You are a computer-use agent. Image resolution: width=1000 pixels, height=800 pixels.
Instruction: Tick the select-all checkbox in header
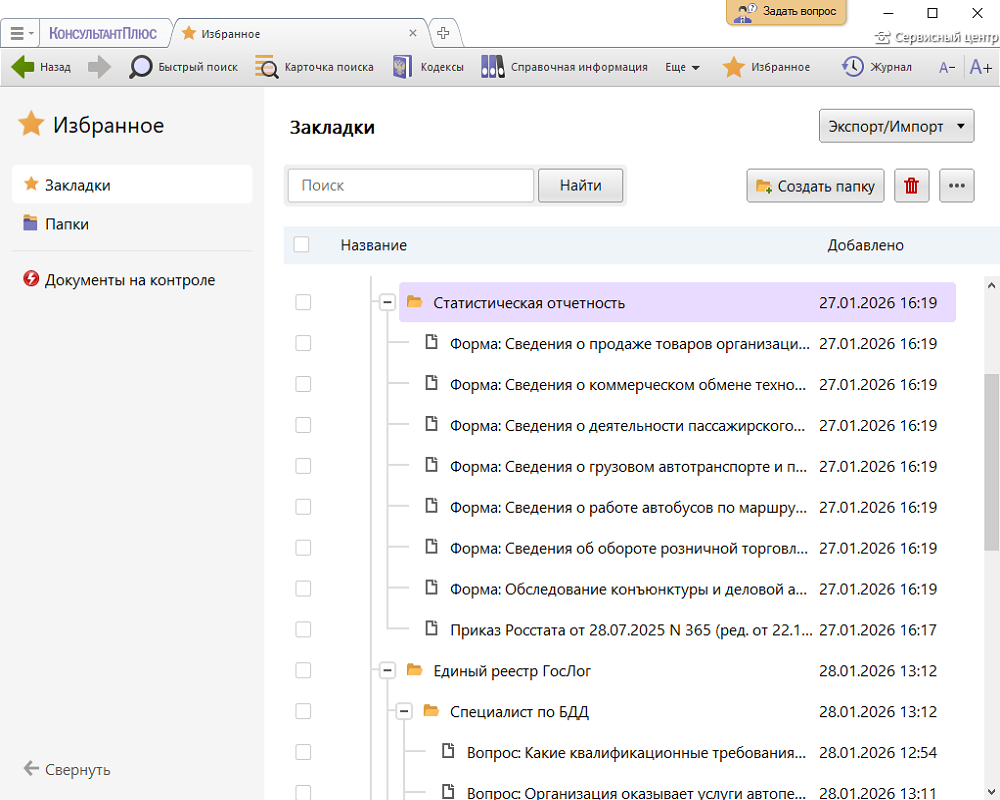click(302, 245)
